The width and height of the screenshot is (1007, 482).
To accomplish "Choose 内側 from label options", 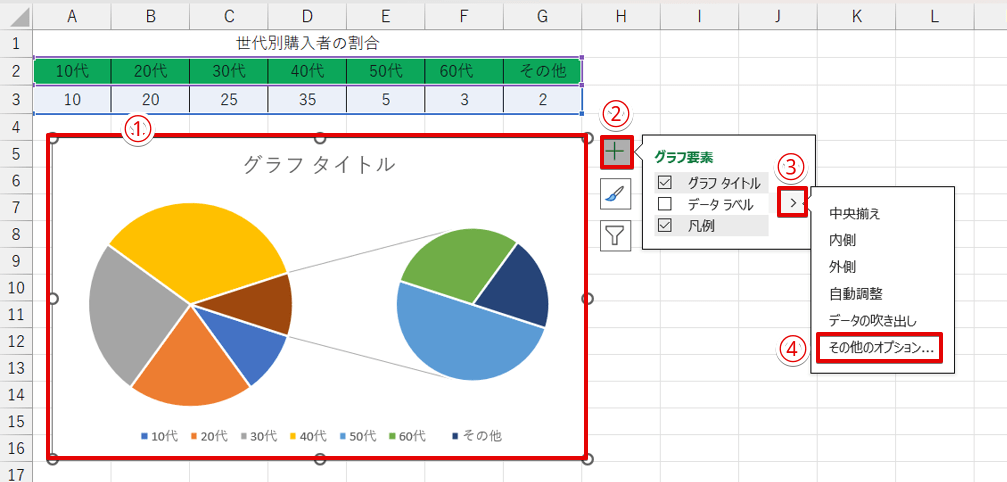I will [843, 240].
